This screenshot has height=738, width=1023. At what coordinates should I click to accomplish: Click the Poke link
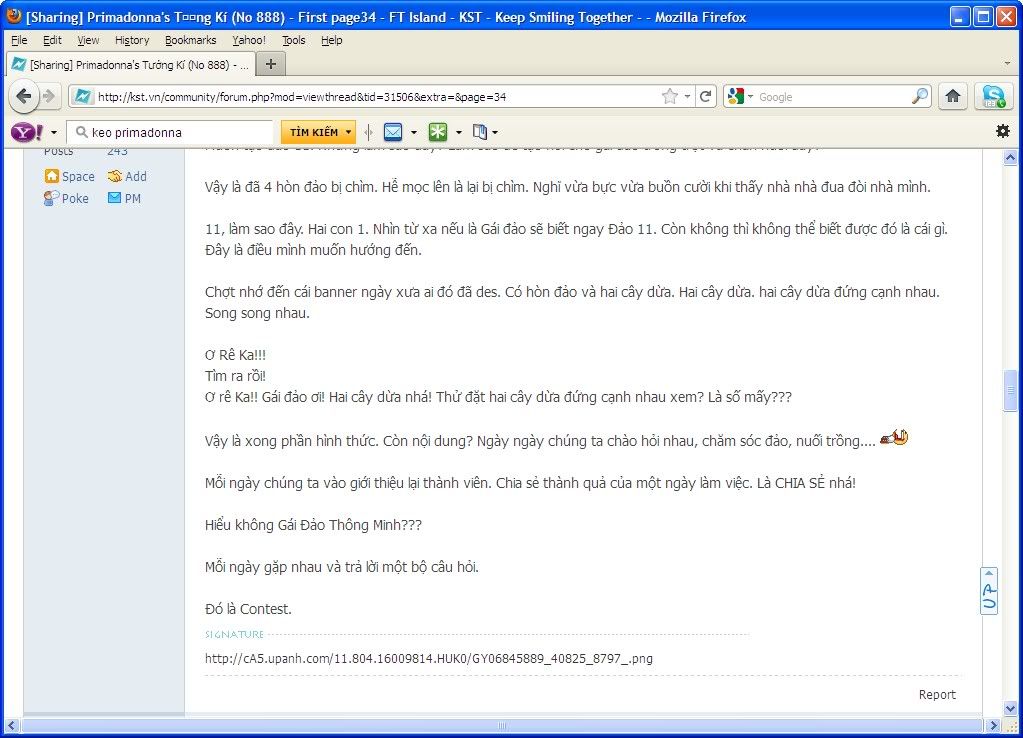(x=75, y=198)
